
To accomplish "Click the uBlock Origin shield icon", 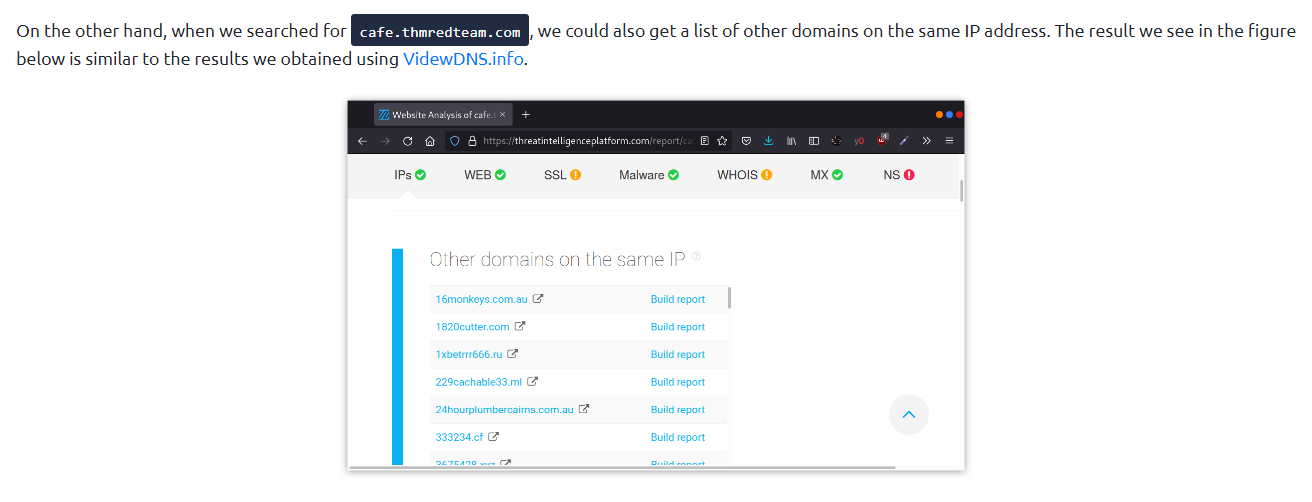I will click(x=882, y=141).
